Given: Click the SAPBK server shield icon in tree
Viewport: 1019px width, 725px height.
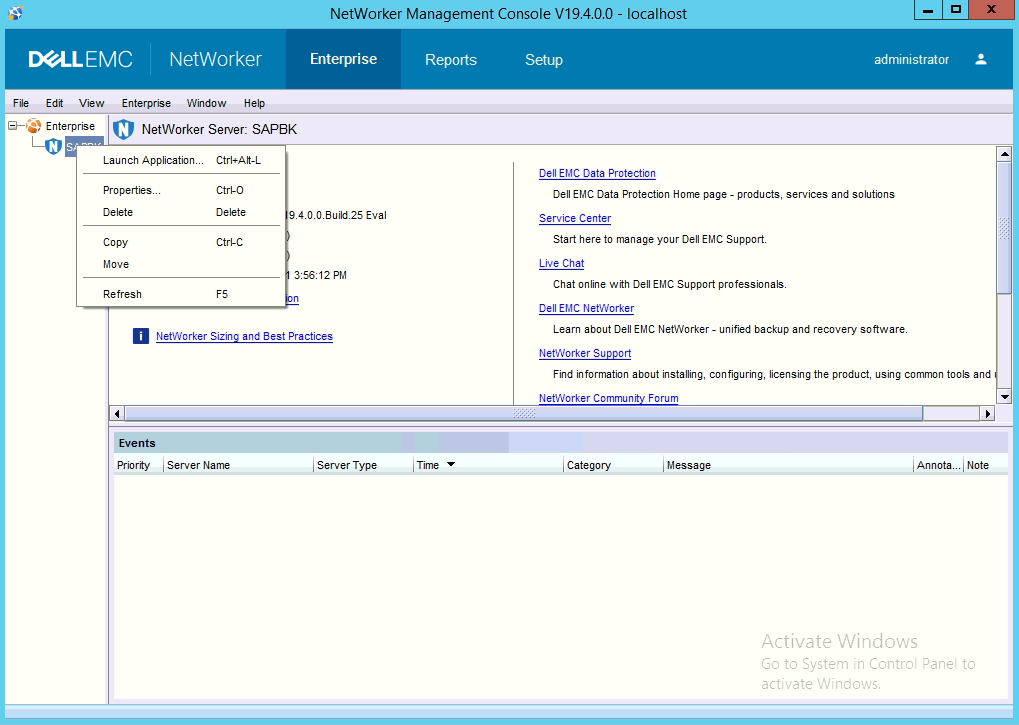Looking at the screenshot, I should (x=54, y=147).
